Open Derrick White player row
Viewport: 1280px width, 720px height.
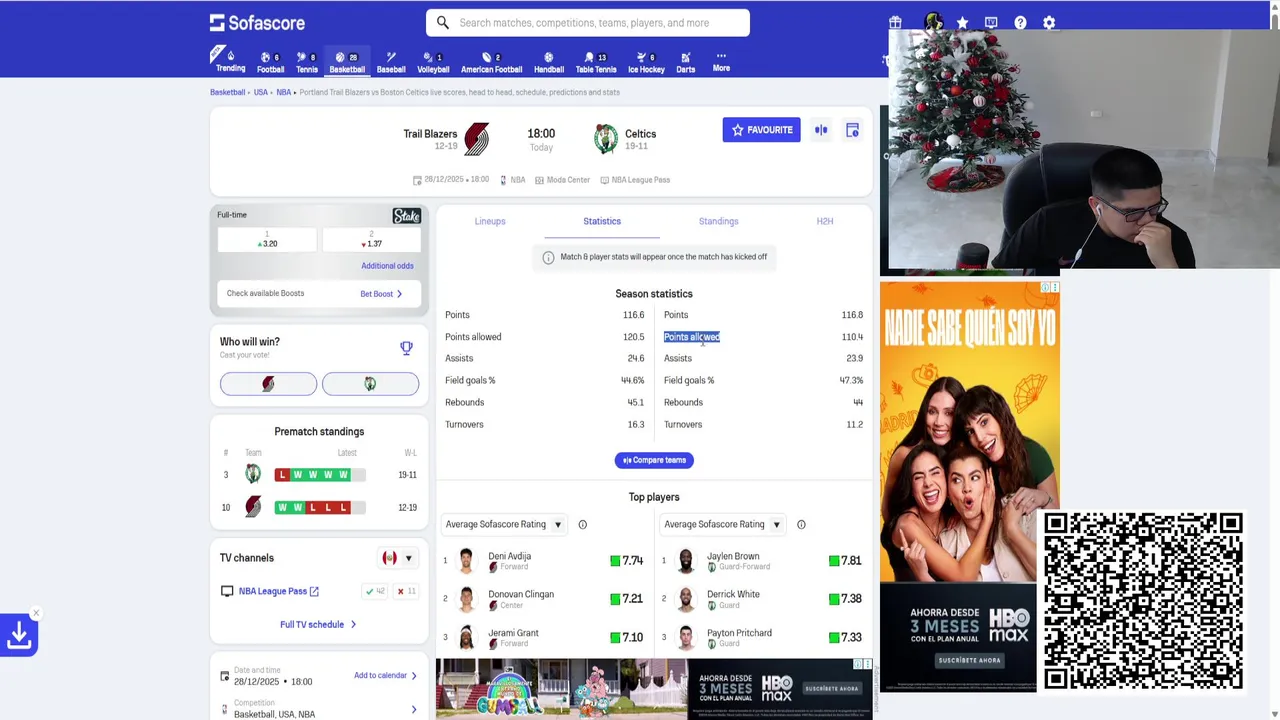(762, 599)
